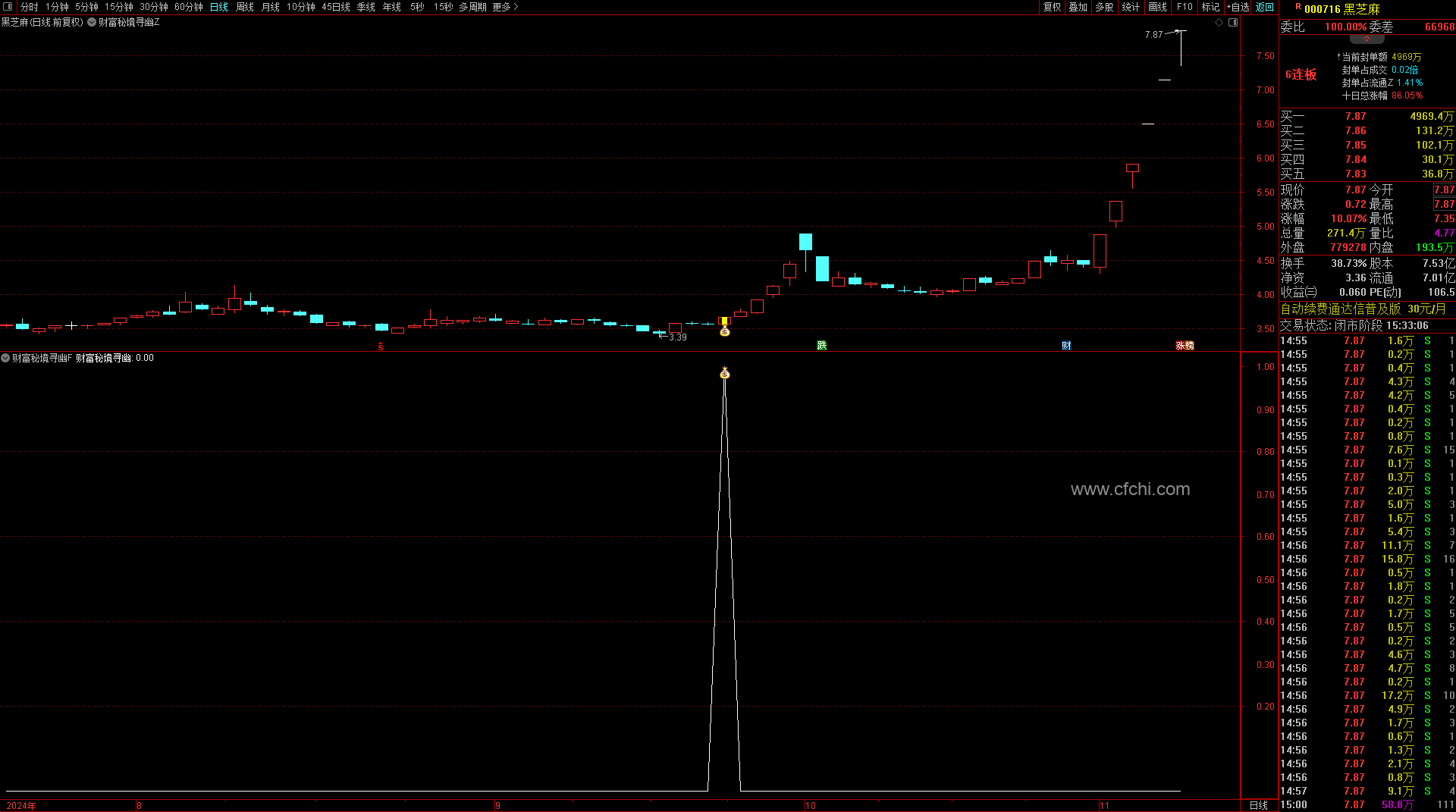The image size is (1456, 812).
Task: Select the 5分钟 period
Action: 86,7
